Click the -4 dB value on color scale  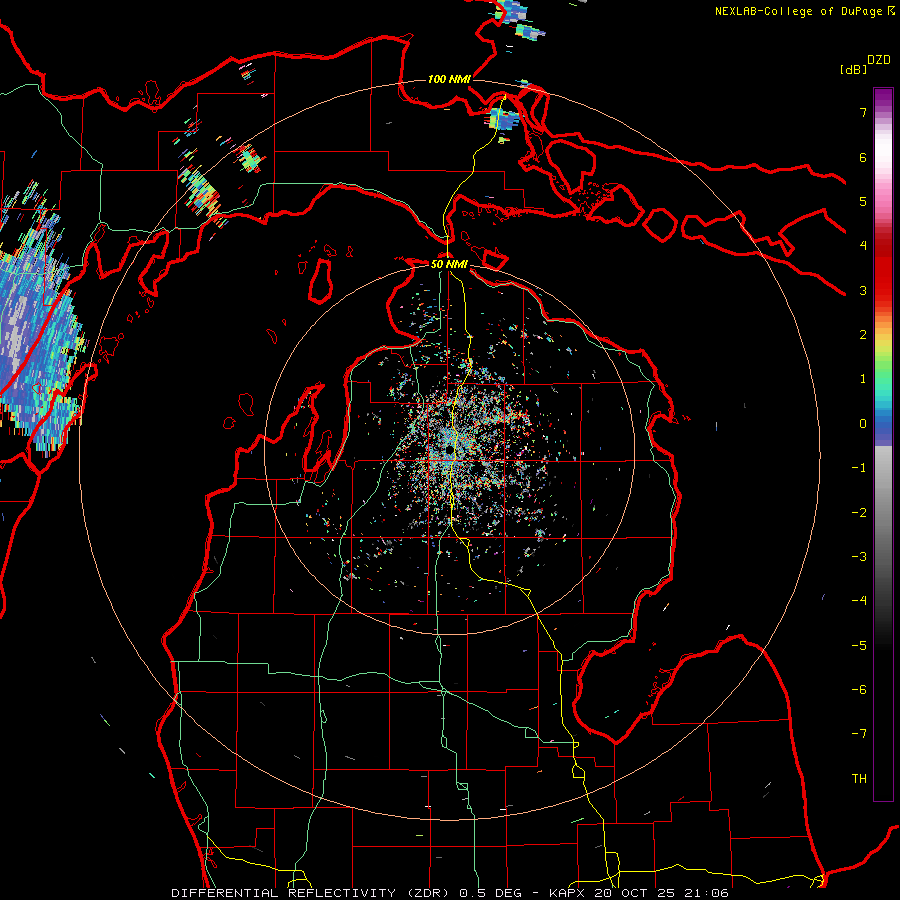click(859, 601)
